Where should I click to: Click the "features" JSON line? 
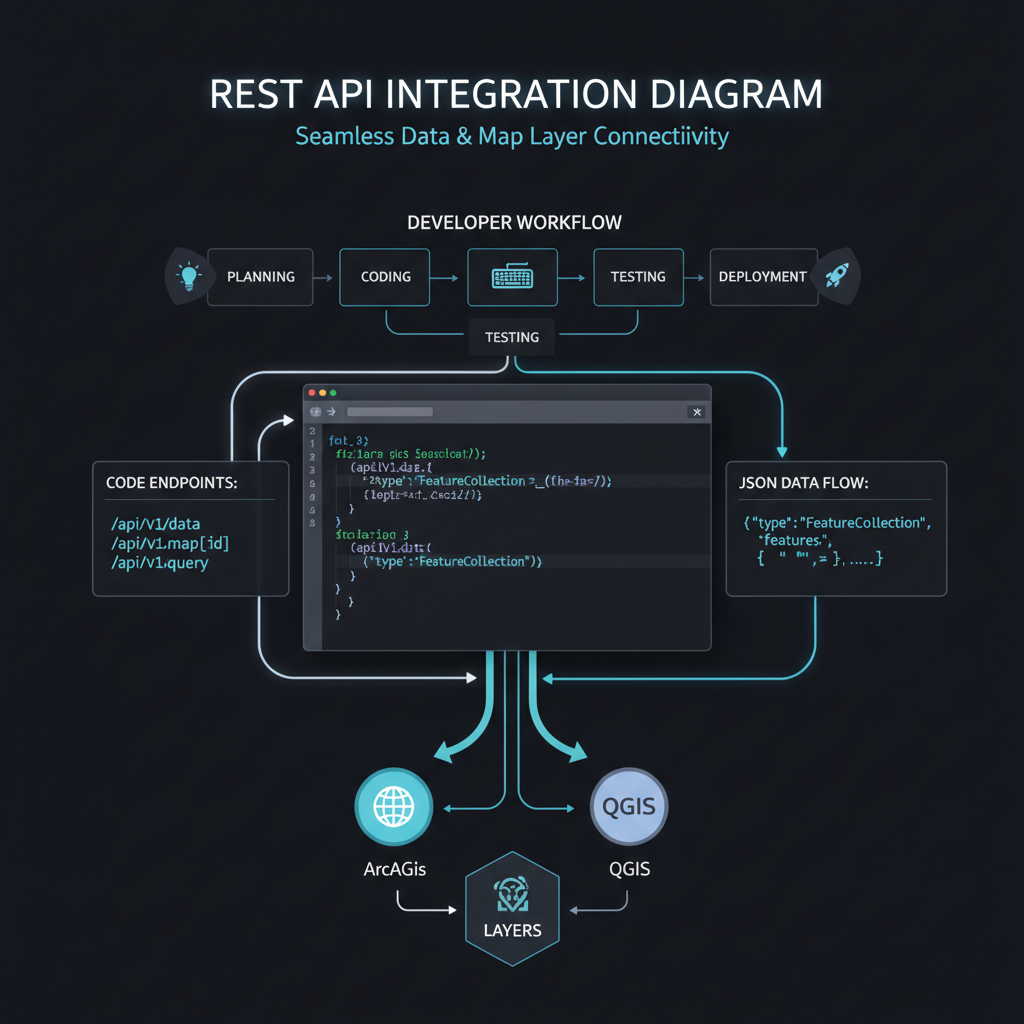[x=795, y=540]
